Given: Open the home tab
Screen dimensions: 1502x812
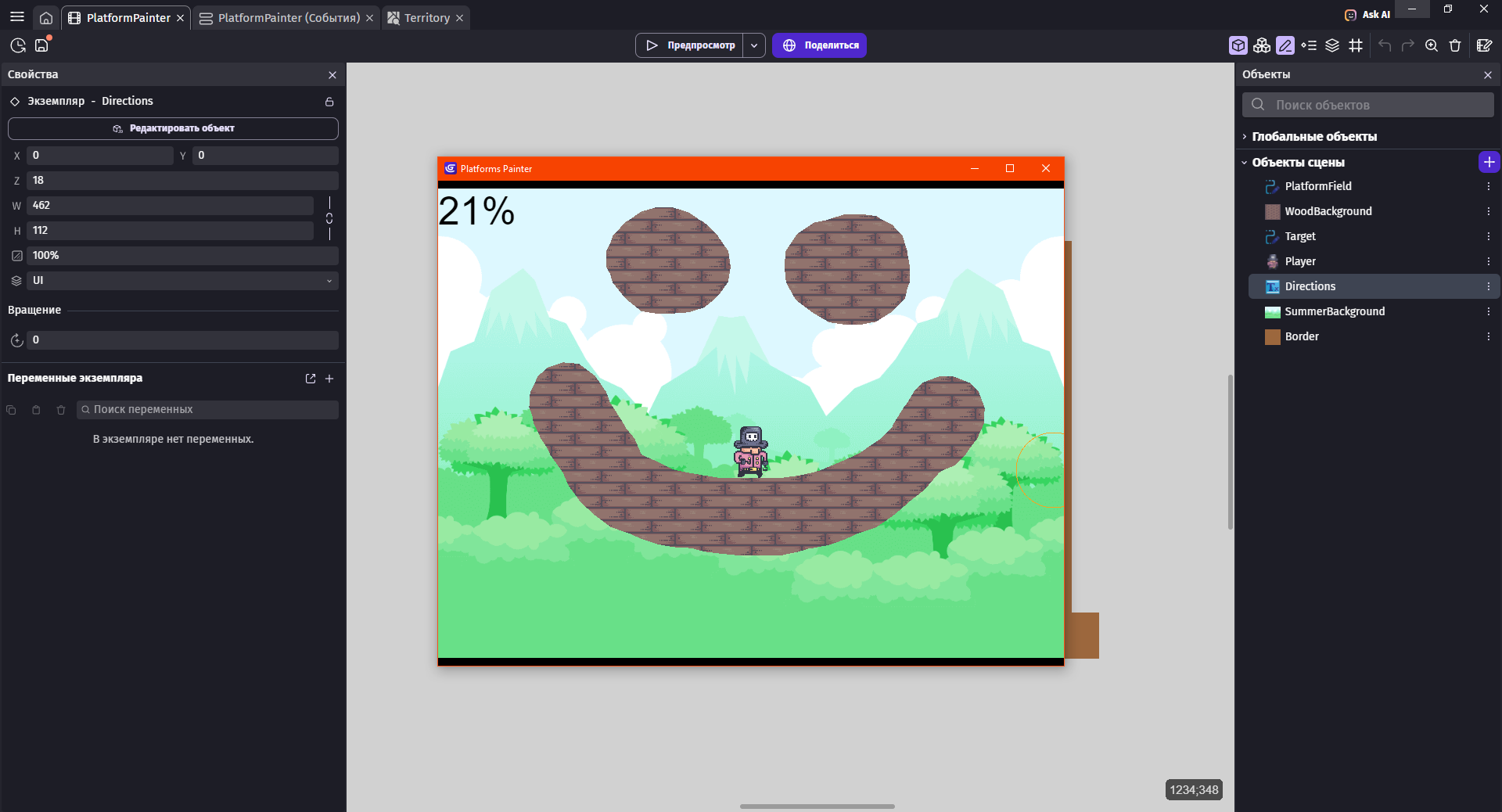Looking at the screenshot, I should point(46,18).
